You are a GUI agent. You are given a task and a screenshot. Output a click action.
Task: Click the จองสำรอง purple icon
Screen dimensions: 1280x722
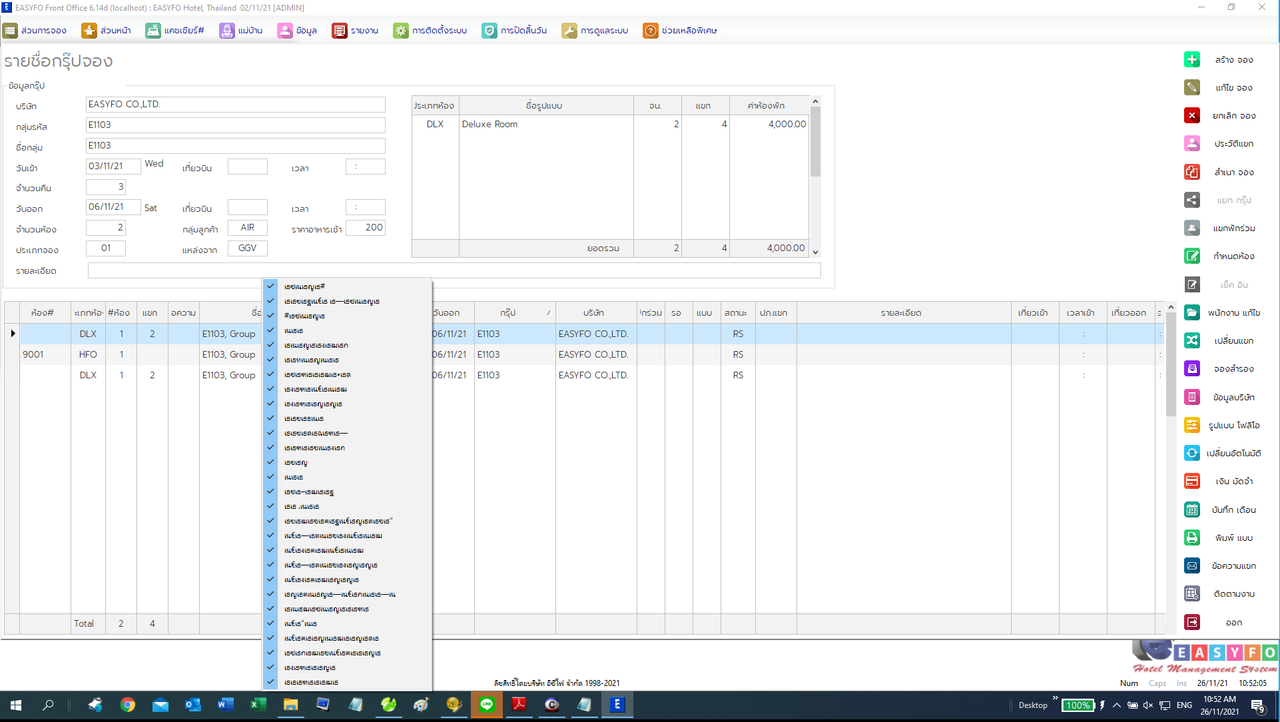tap(1192, 369)
